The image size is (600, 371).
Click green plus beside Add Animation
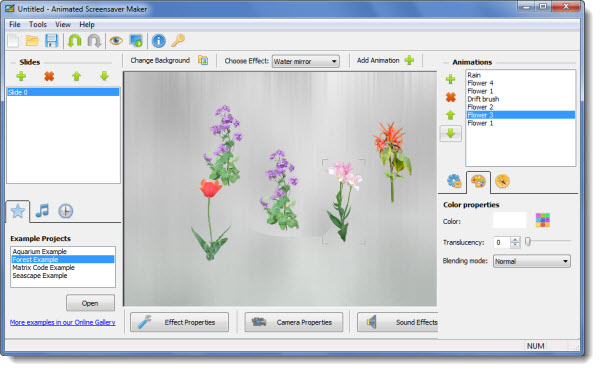pyautogui.click(x=409, y=60)
